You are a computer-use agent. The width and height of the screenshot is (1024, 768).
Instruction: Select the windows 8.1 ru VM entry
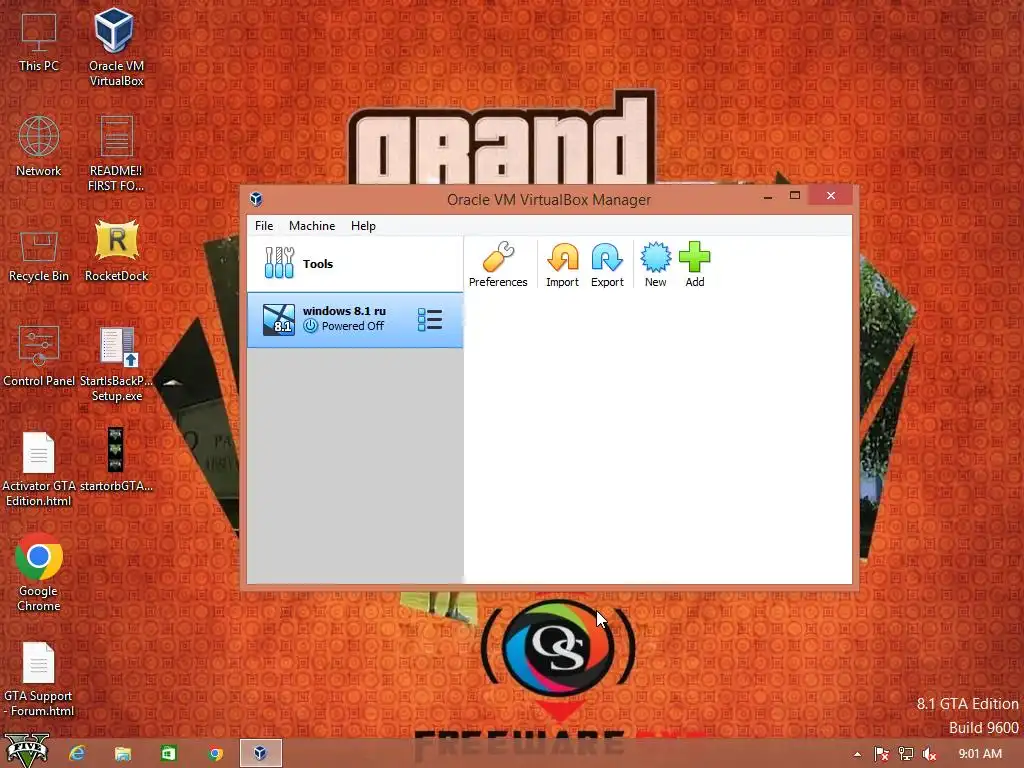tap(355, 319)
